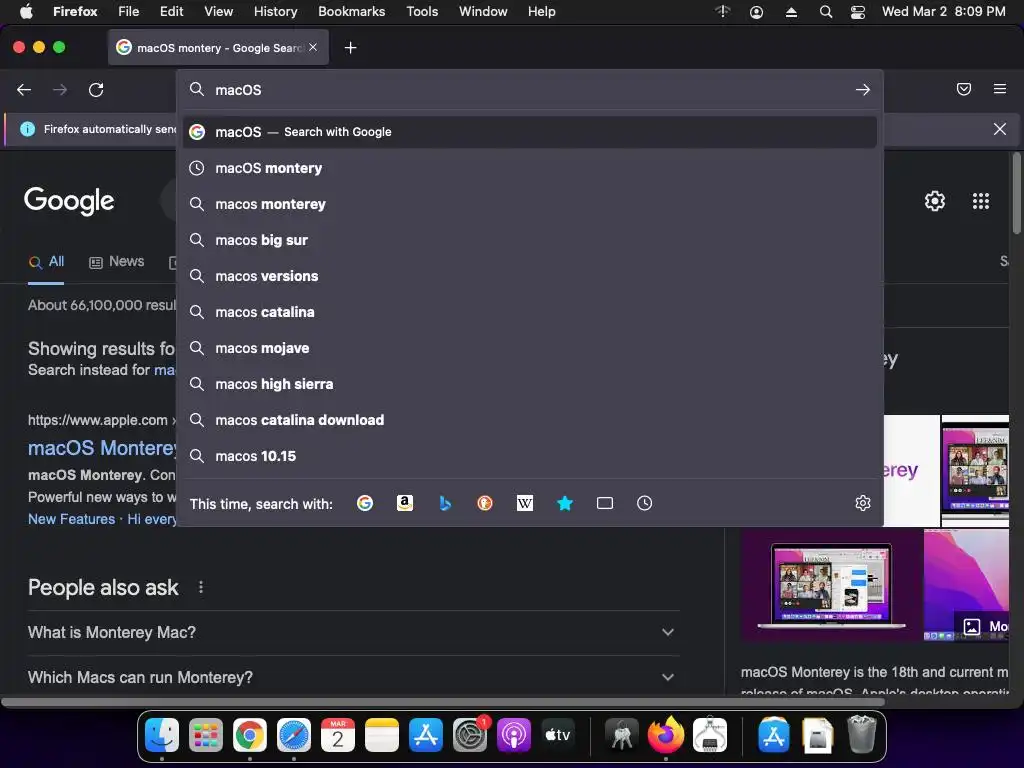Open Podcasts from the Dock
This screenshot has height=768, width=1024.
[514, 735]
